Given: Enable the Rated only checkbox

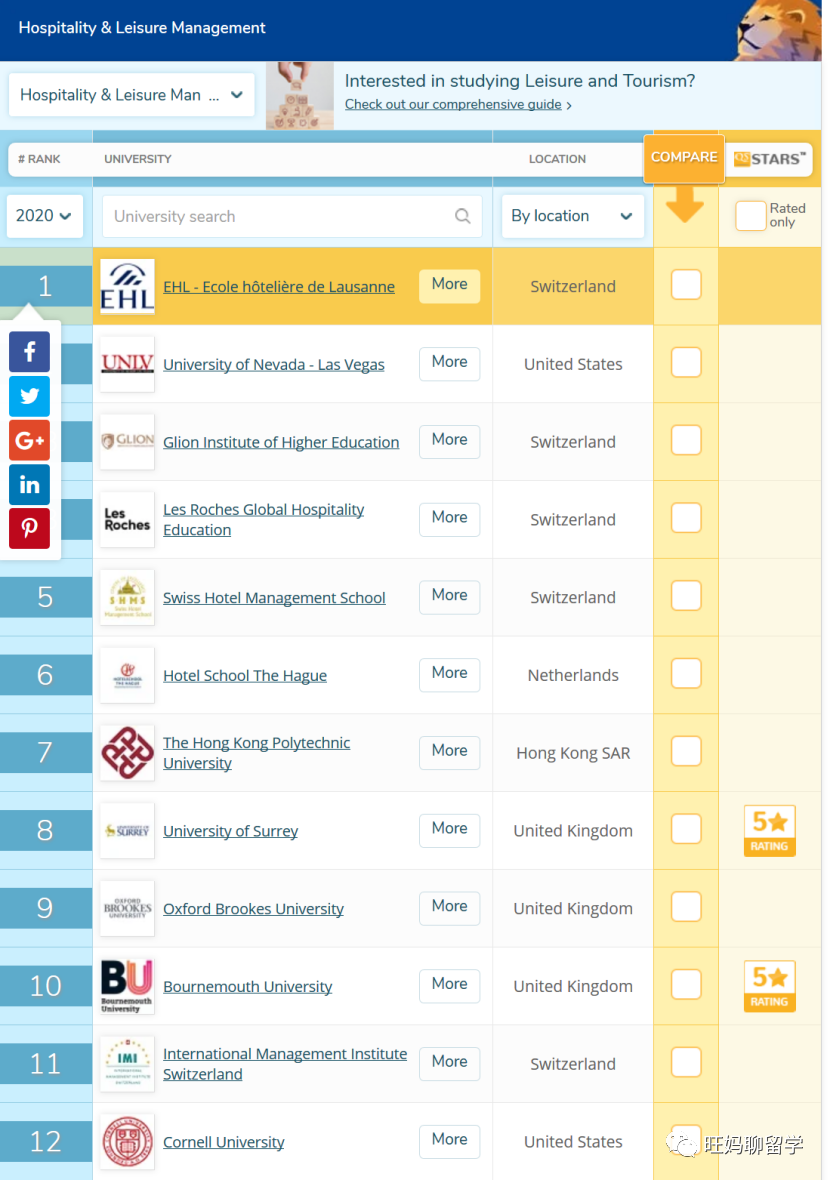Looking at the screenshot, I should [750, 215].
